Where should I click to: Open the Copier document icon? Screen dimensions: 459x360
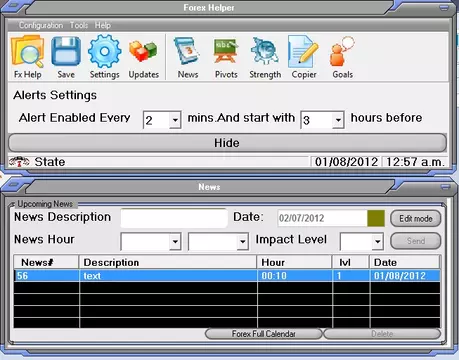pos(303,51)
